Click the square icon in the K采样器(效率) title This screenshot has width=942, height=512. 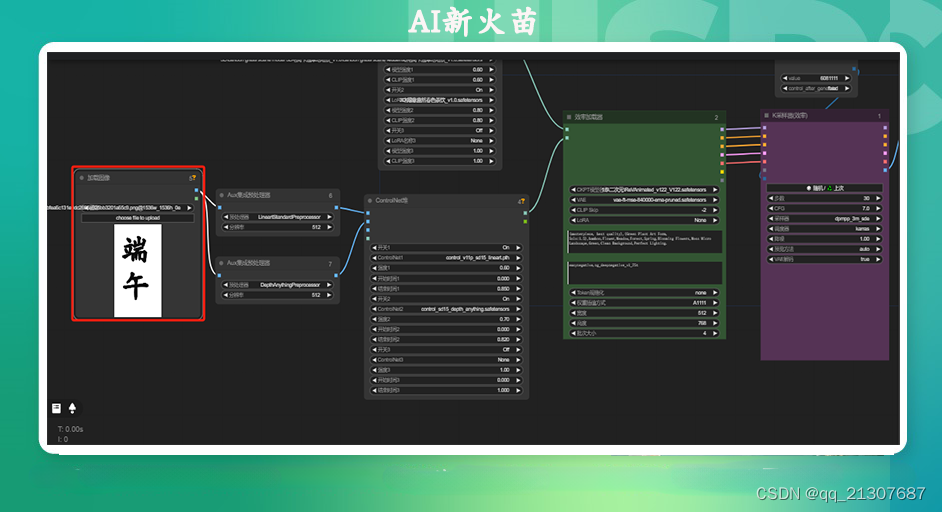[x=766, y=115]
